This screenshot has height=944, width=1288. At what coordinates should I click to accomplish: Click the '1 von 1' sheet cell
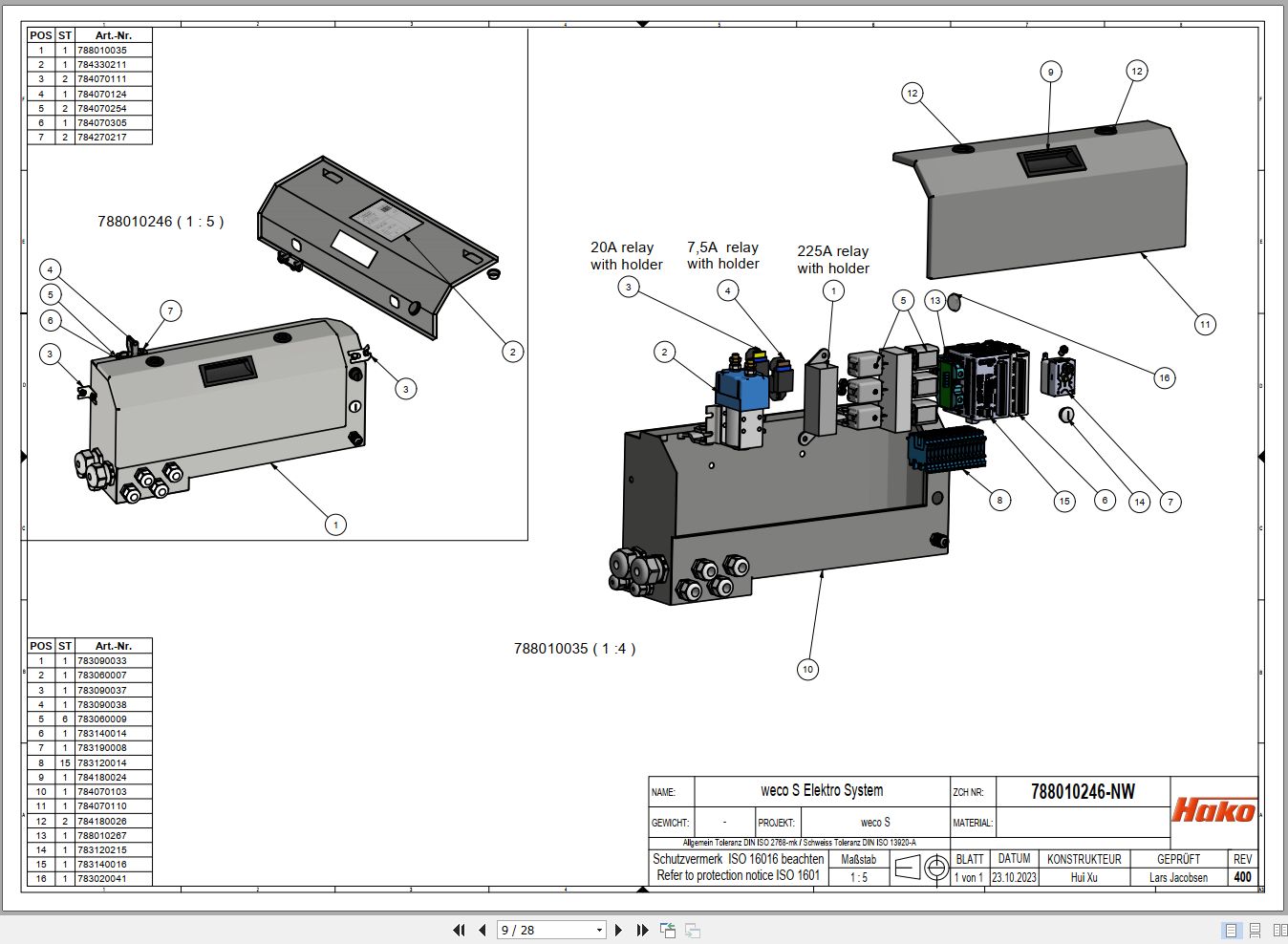(969, 877)
